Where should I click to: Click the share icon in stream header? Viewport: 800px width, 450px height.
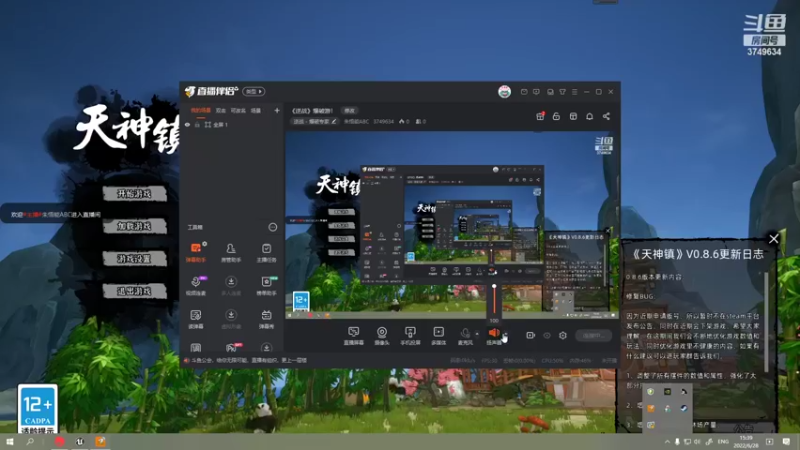point(606,116)
